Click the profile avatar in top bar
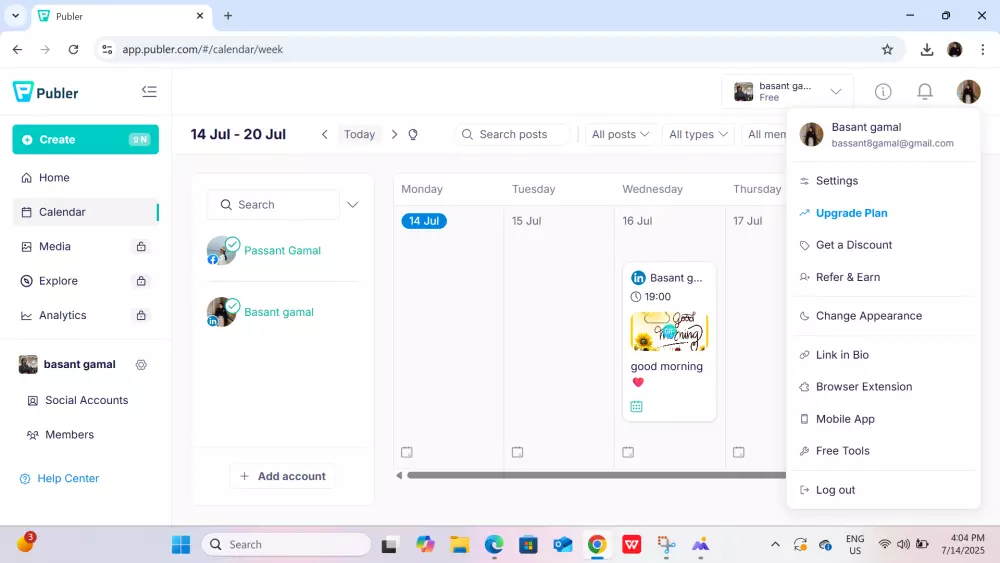 (x=968, y=92)
